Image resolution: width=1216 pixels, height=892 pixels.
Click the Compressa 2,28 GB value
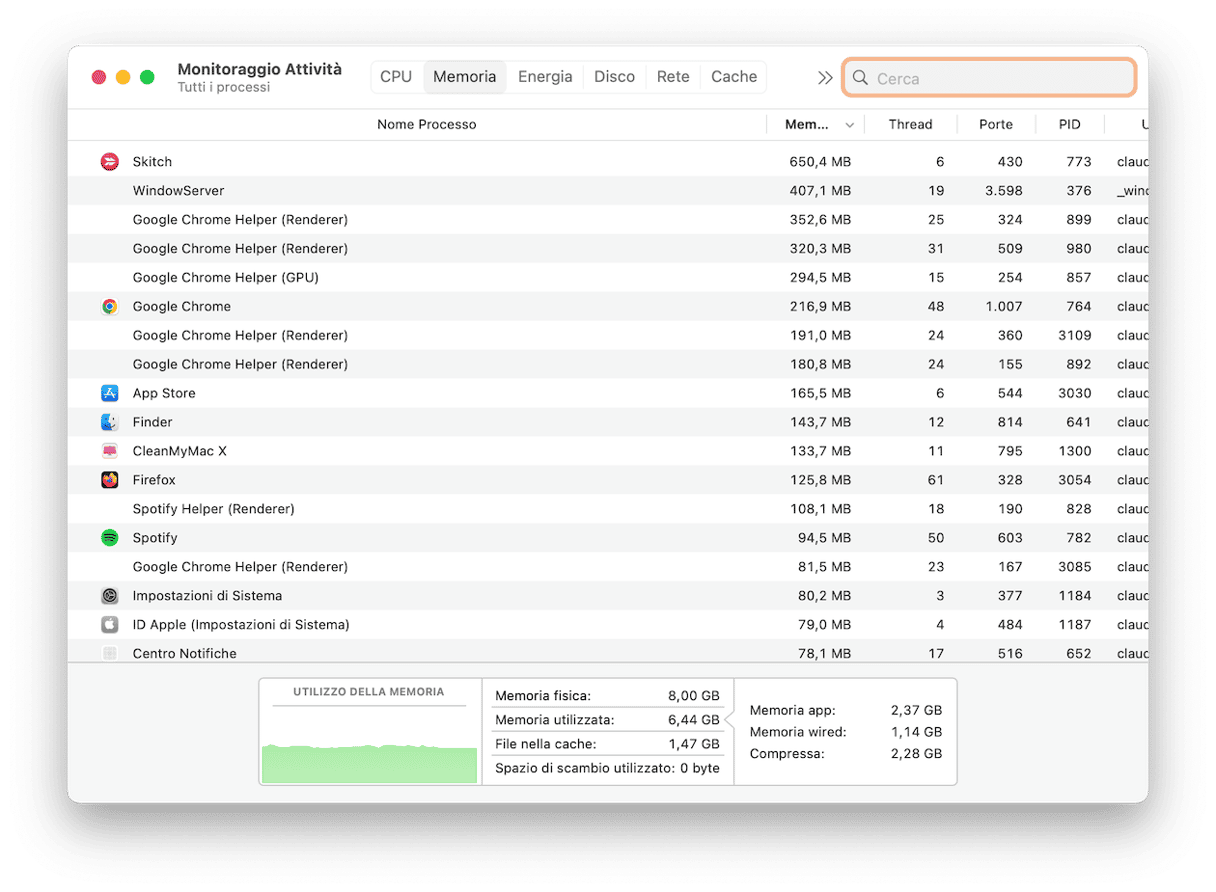click(x=916, y=754)
